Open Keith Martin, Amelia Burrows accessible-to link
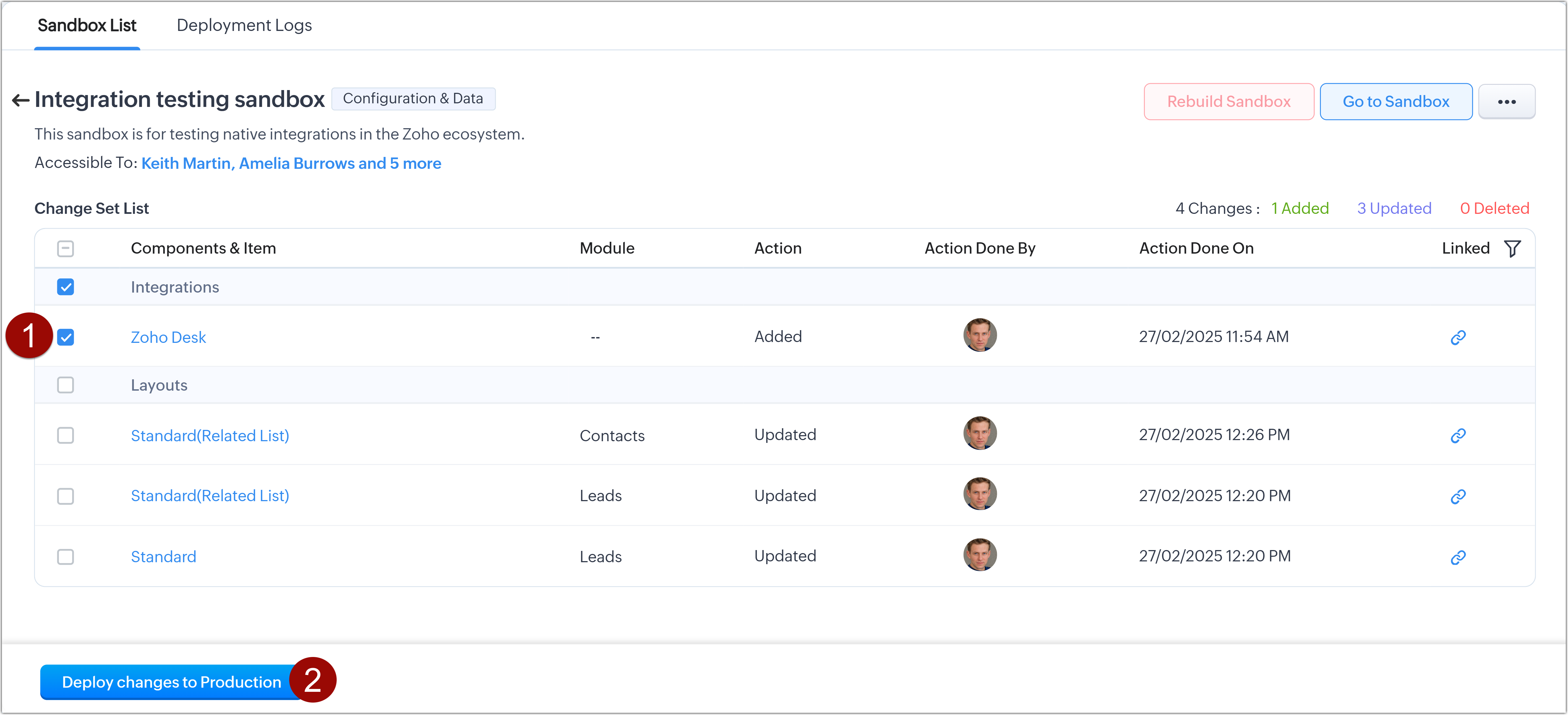1568x715 pixels. click(x=291, y=164)
